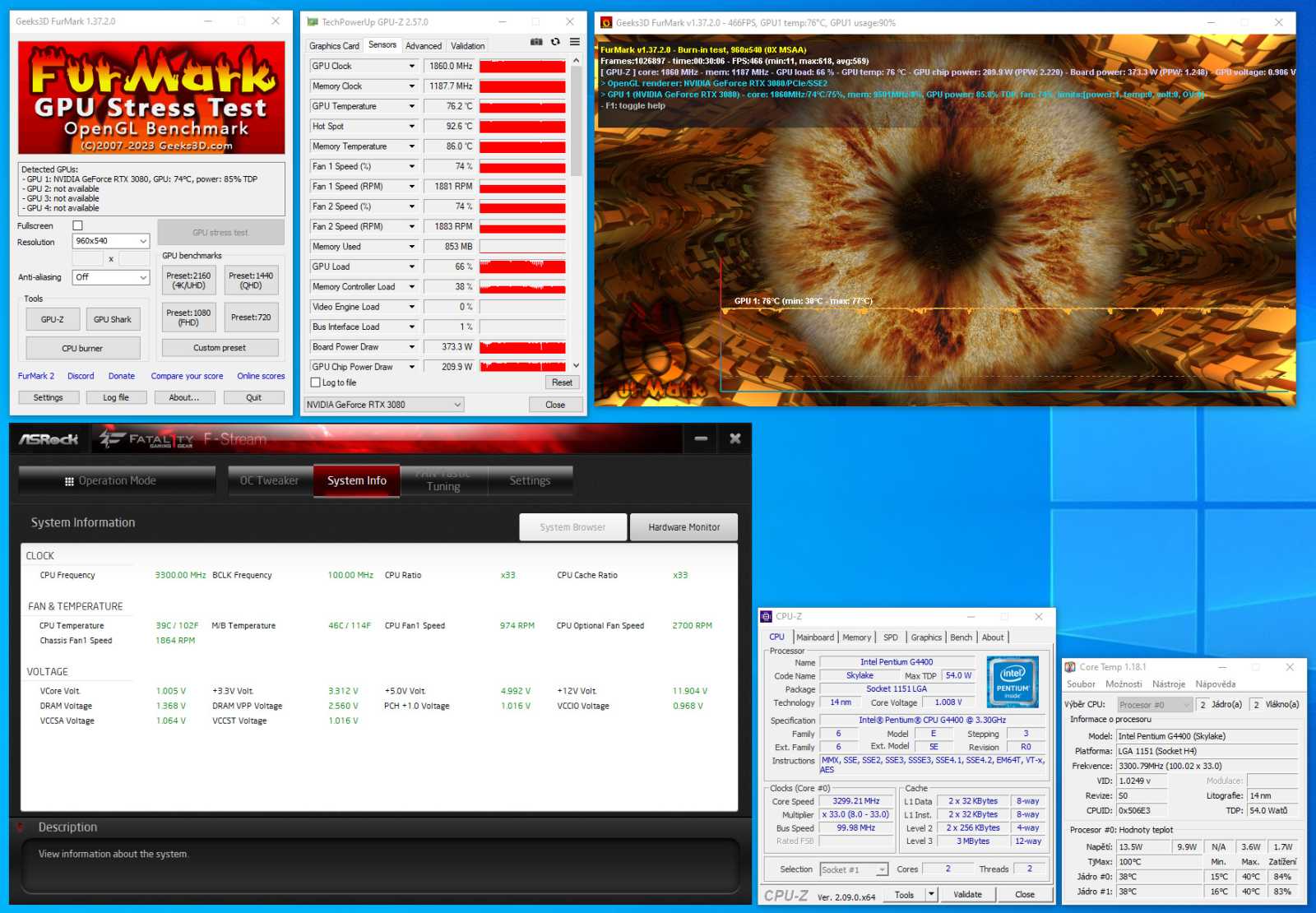The height and width of the screenshot is (913, 1316).
Task: Open the GPU Clock sensor dropdown arrow
Action: click(412, 66)
